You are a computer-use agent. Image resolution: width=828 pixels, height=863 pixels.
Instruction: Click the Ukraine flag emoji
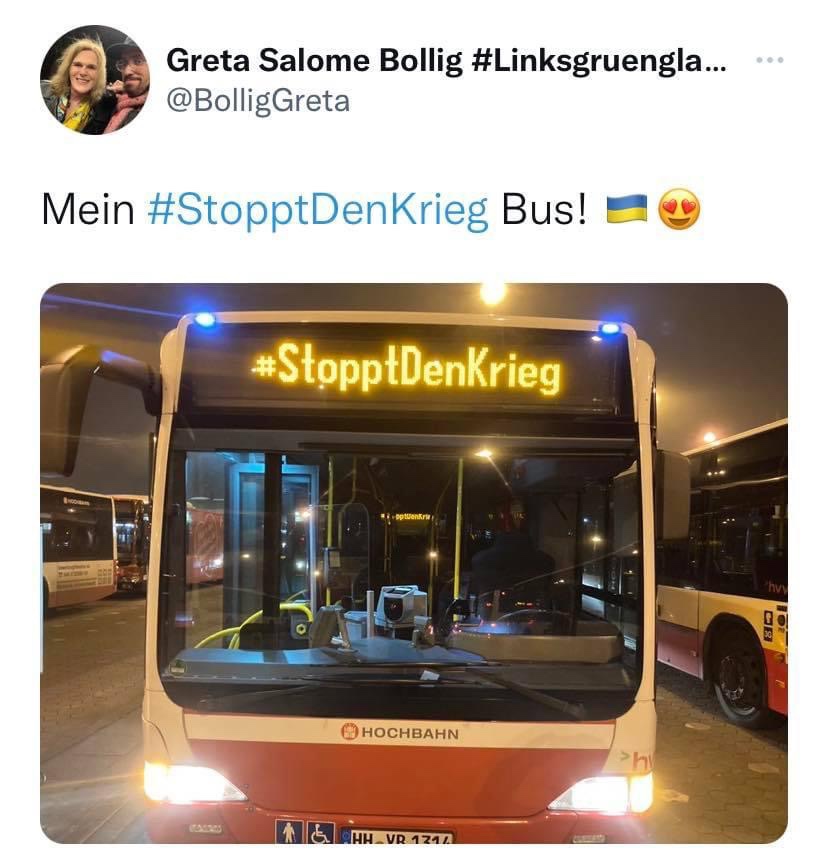627,209
